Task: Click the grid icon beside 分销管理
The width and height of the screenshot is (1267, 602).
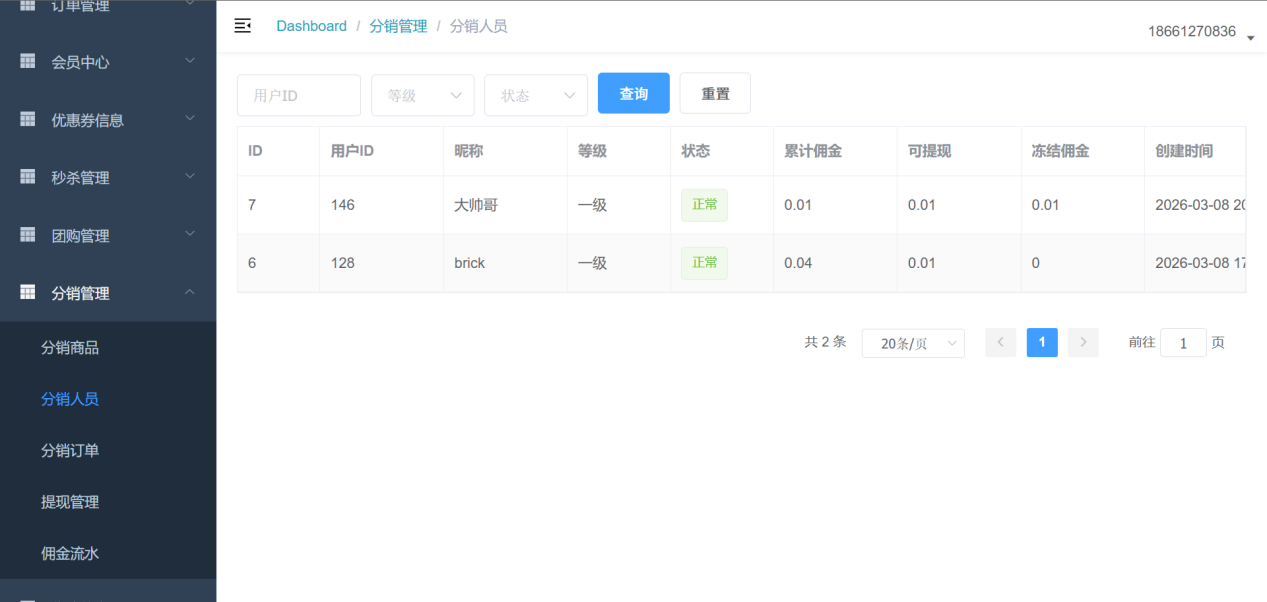Action: (x=28, y=293)
